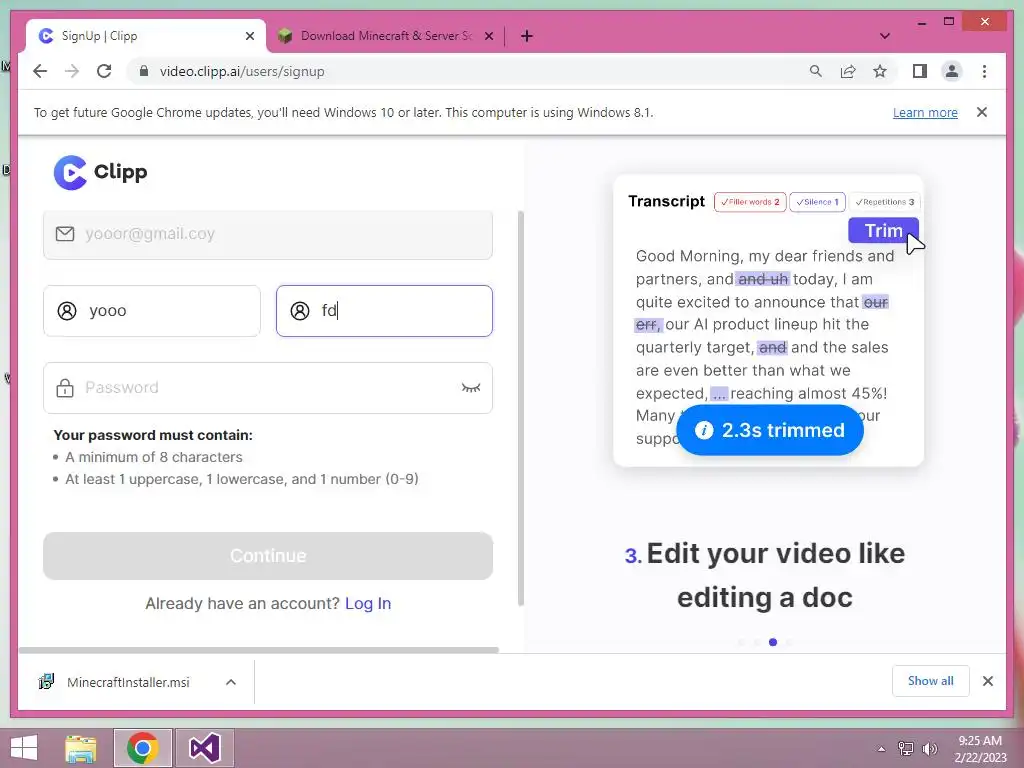Click Chrome icon in taskbar
Viewport: 1024px width, 768px height.
pos(143,748)
